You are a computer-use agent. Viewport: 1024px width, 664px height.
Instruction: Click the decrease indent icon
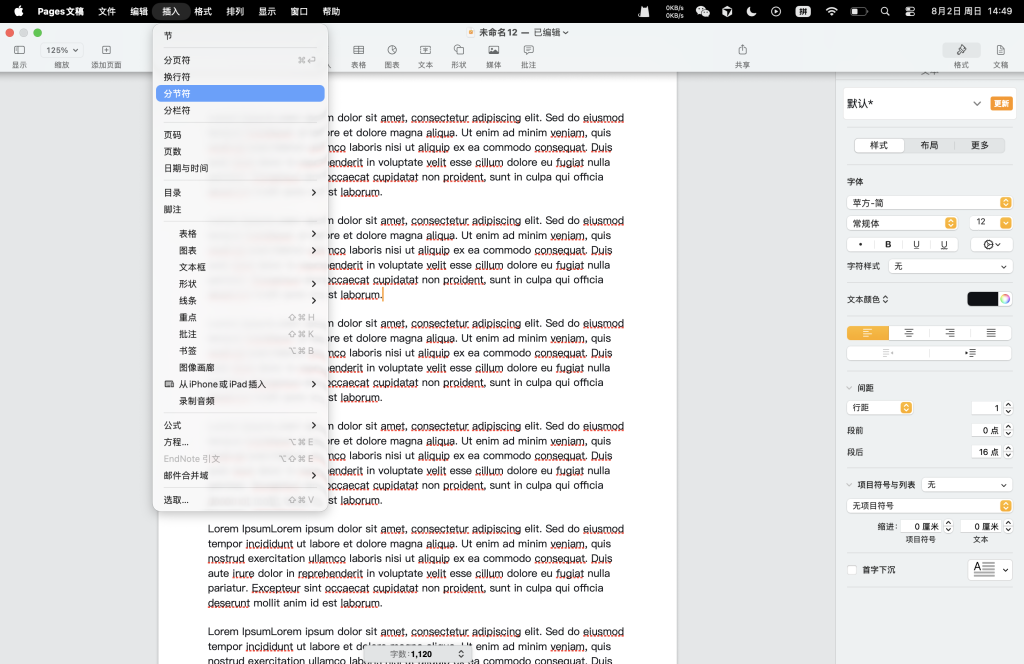click(x=888, y=353)
